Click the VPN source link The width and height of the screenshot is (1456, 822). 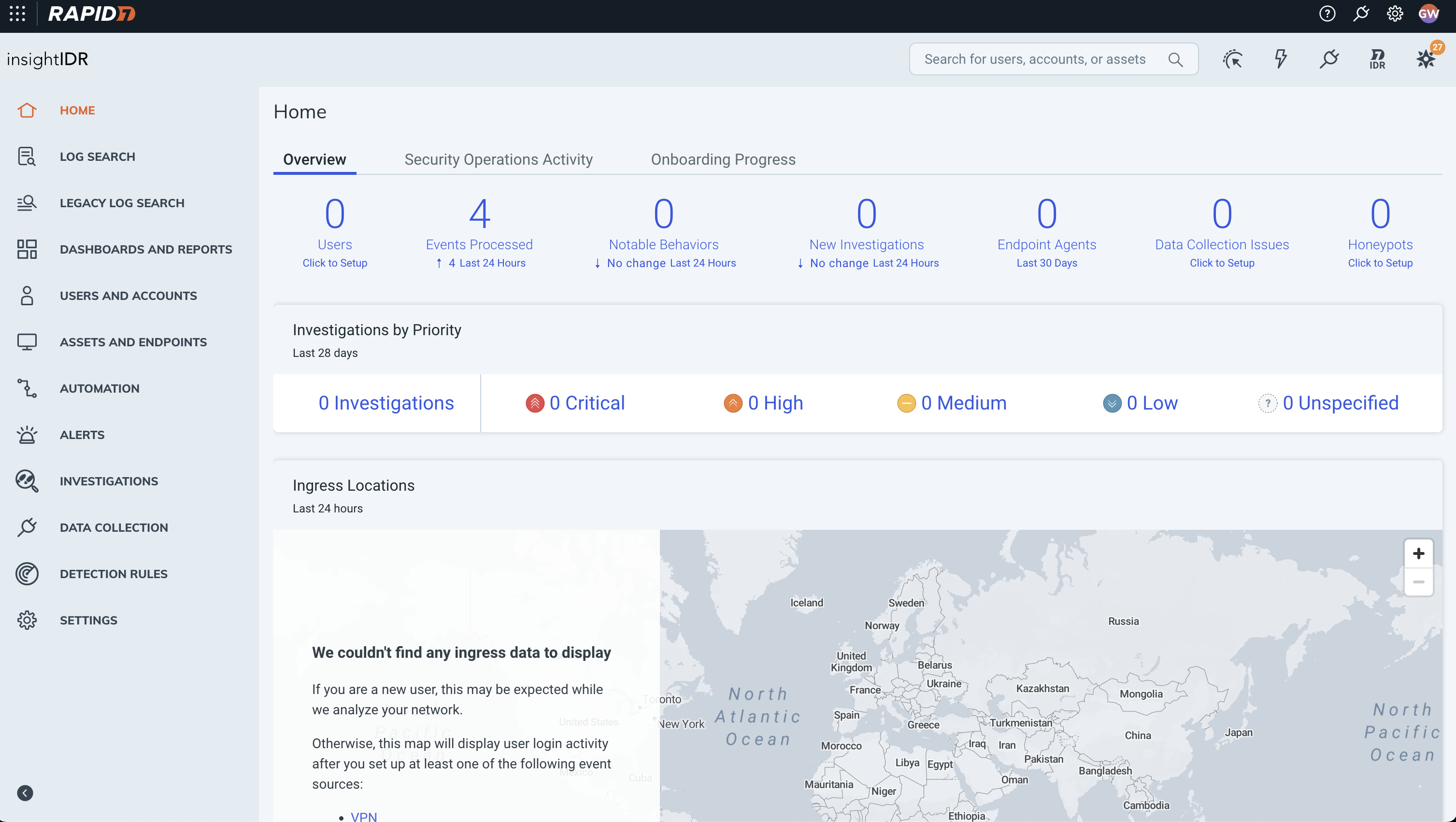(363, 816)
